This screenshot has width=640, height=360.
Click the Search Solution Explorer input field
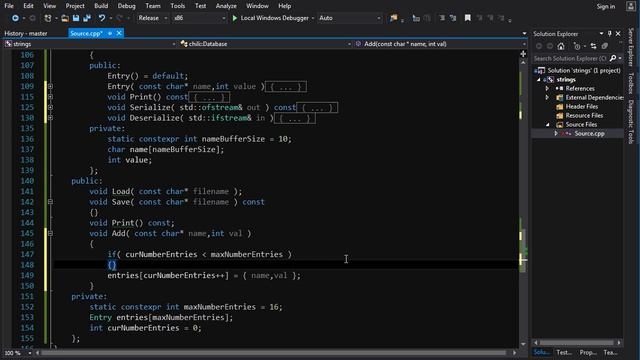point(570,58)
